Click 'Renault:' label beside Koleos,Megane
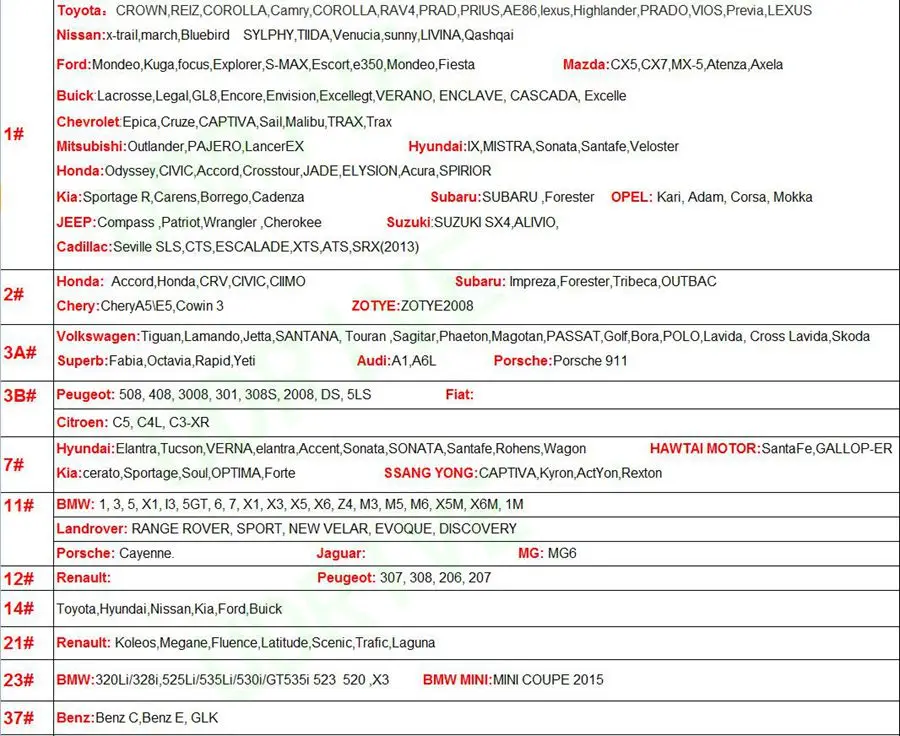 tap(83, 643)
